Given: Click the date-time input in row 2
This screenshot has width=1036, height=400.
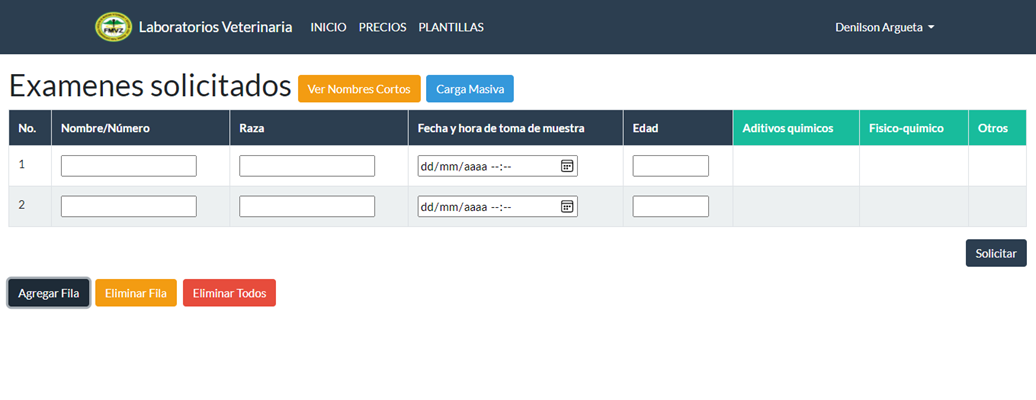Looking at the screenshot, I should pos(498,206).
